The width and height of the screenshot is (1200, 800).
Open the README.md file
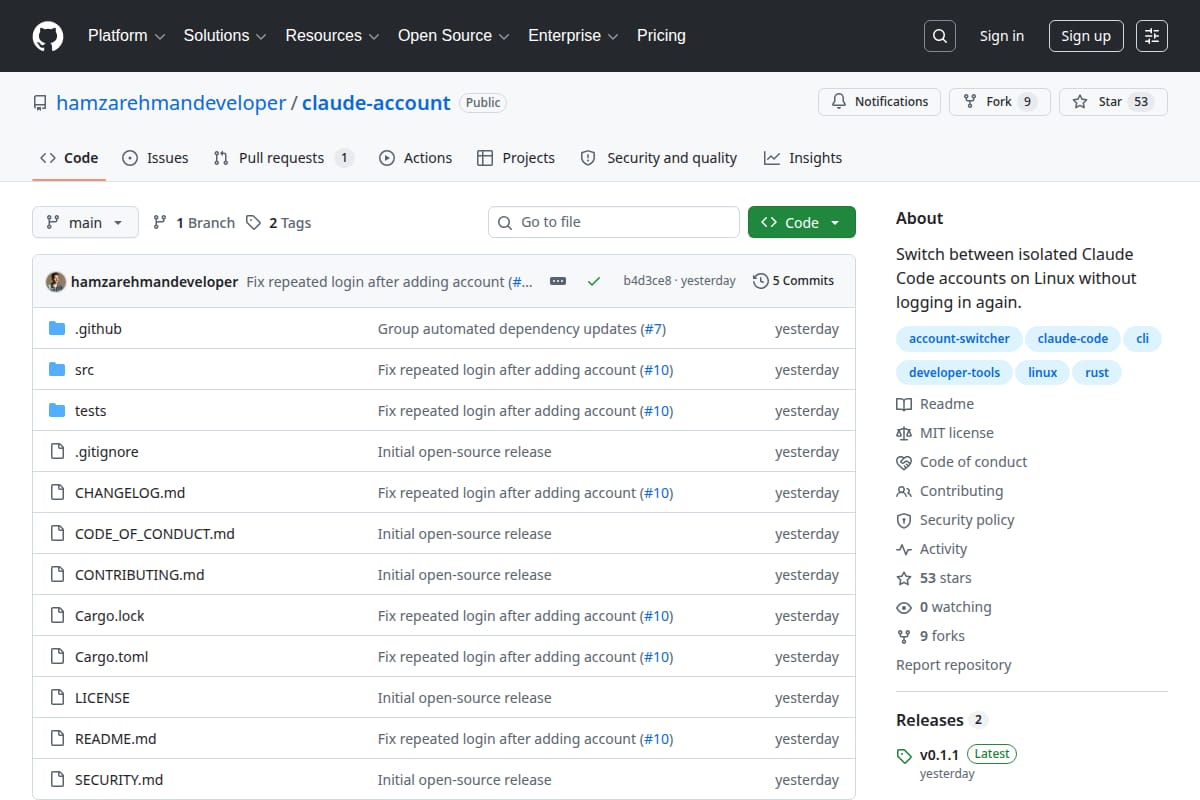coord(116,739)
